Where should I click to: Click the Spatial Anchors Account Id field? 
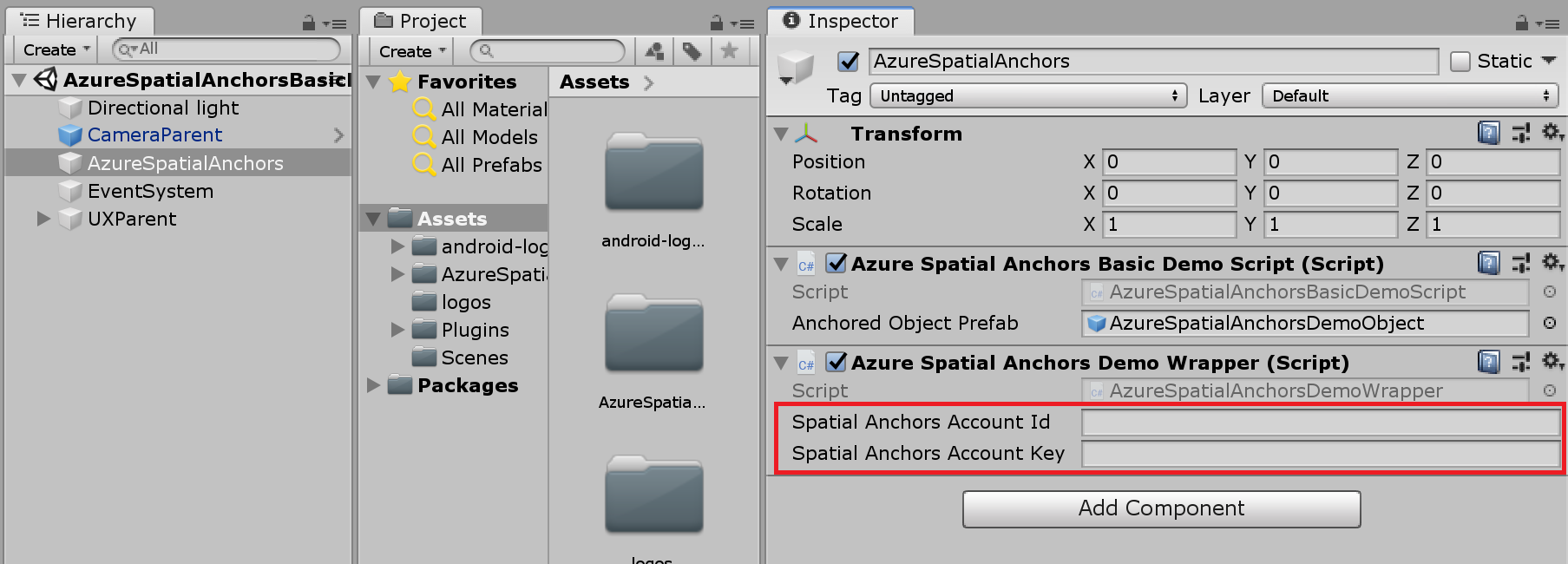[x=1320, y=422]
